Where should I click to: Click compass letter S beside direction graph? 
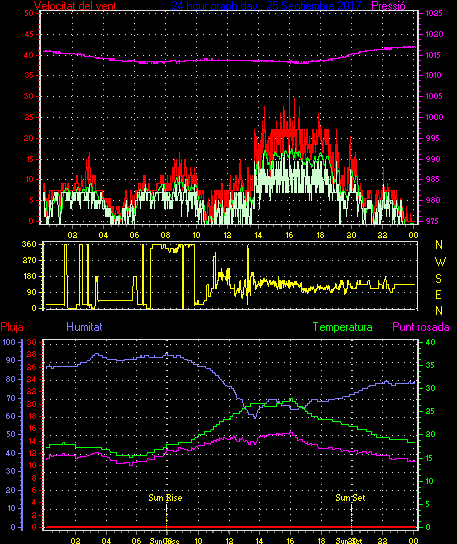[x=439, y=278]
